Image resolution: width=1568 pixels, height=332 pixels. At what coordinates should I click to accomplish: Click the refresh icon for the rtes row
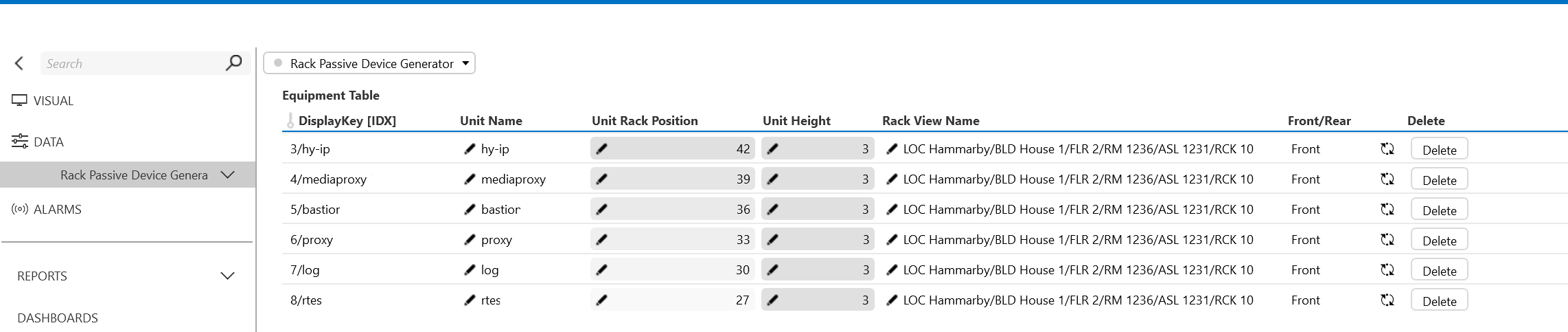(1387, 300)
